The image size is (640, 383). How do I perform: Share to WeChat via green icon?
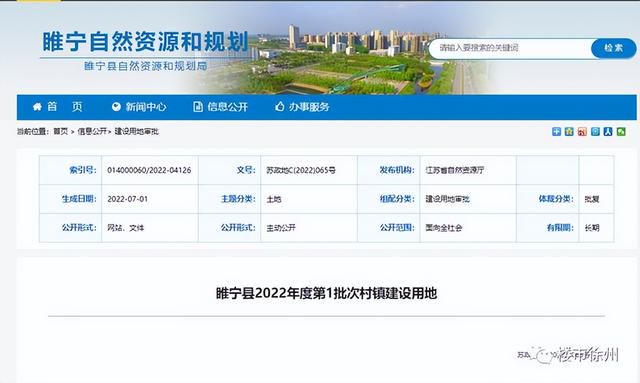(x=621, y=131)
